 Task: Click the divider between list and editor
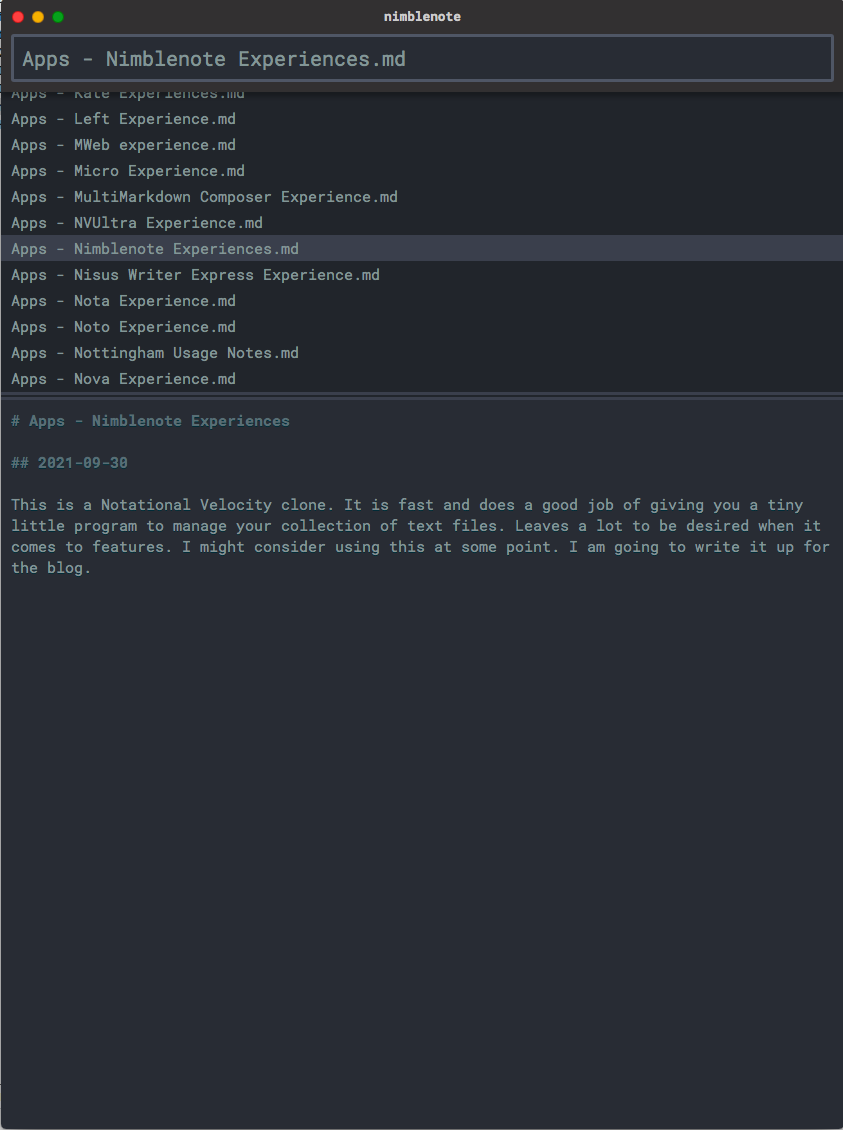point(422,395)
